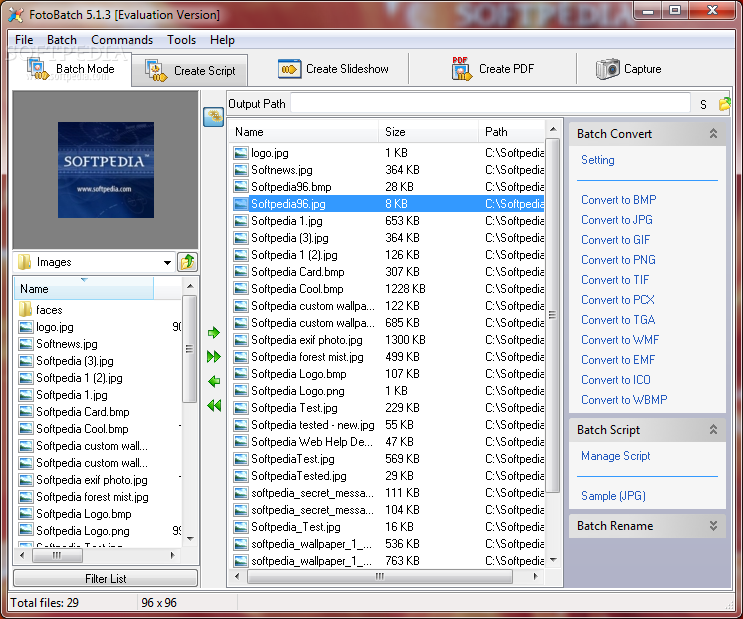The width and height of the screenshot is (743, 619).
Task: Select Softpedia96.bmp in the batch list
Action: tap(388, 187)
